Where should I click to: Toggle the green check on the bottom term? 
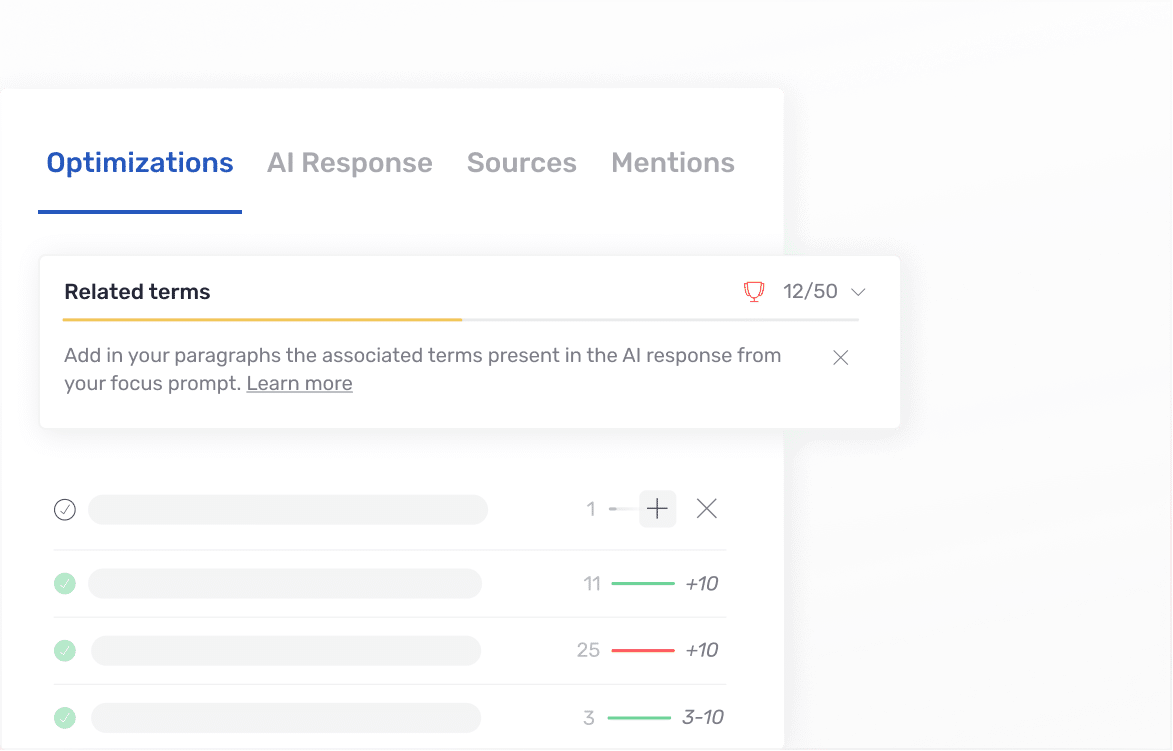coord(65,717)
